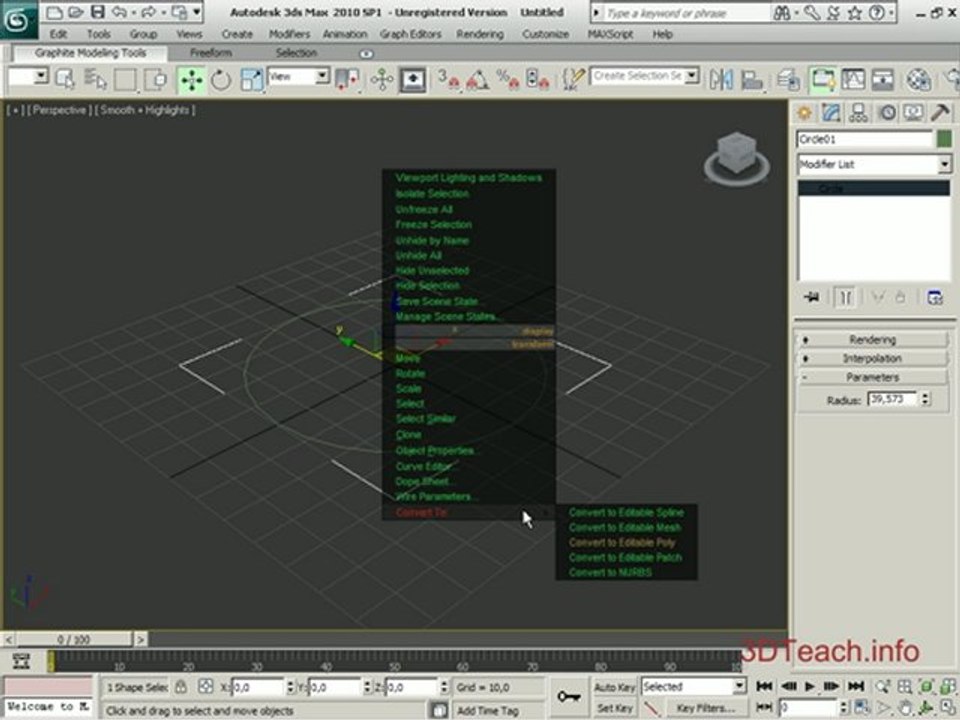Switch to the Utilities command panel tab
This screenshot has width=960, height=720.
click(x=940, y=113)
